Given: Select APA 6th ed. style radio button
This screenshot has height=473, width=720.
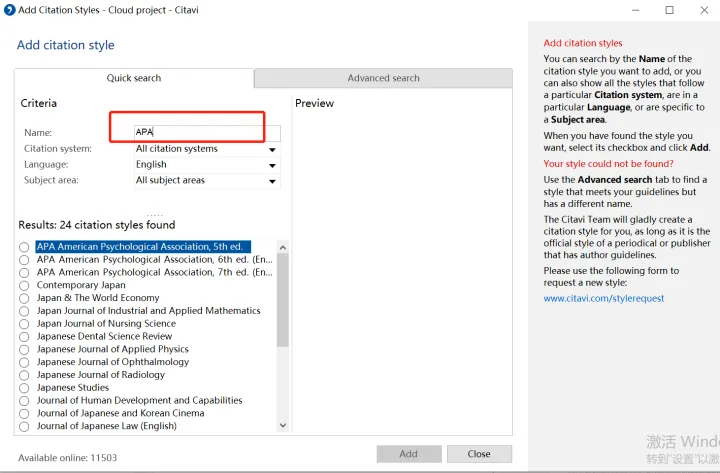Looking at the screenshot, I should [x=24, y=260].
